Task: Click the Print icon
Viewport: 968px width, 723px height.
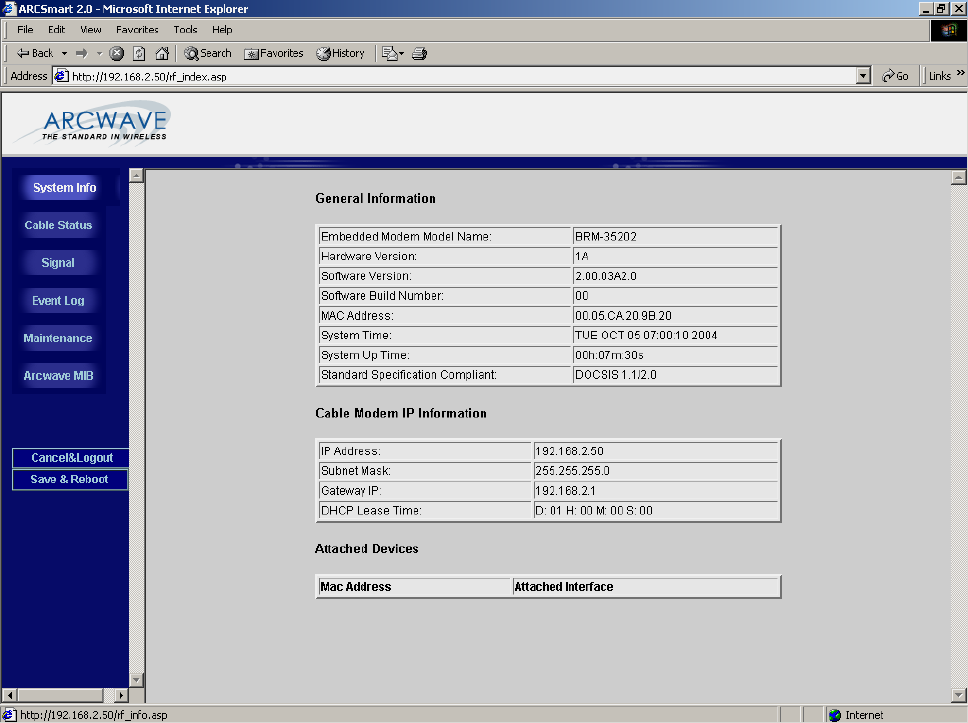Action: (x=420, y=54)
